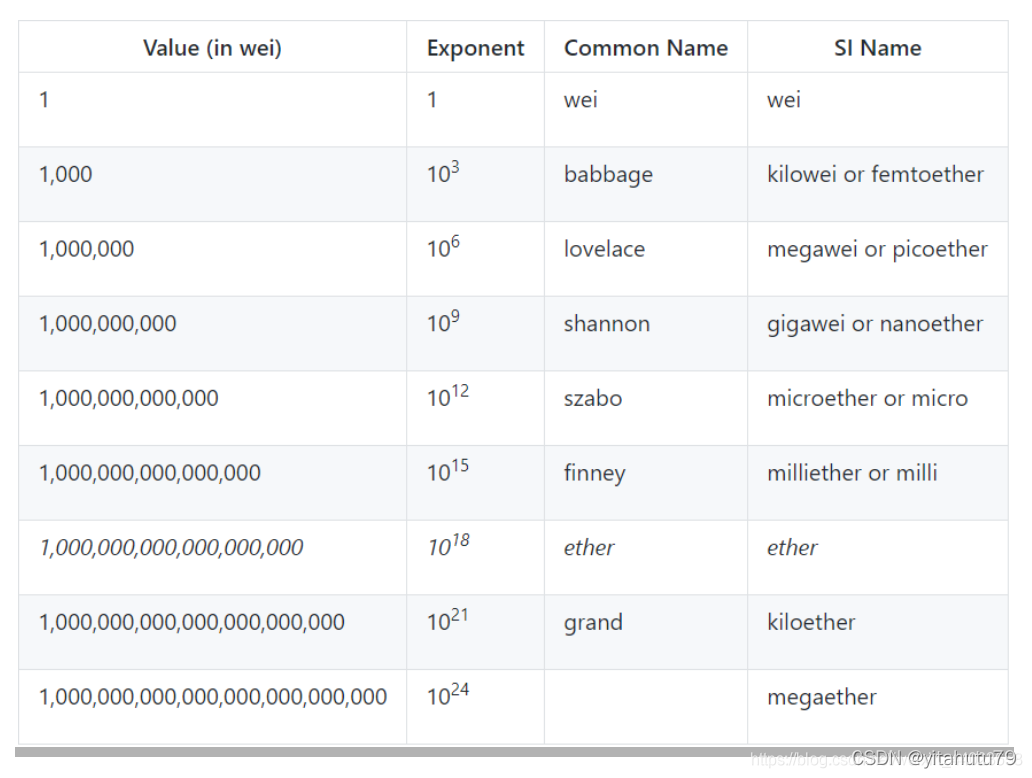Click the common name 'szabo'
Viewport: 1032px width, 778px height.
[x=593, y=398]
